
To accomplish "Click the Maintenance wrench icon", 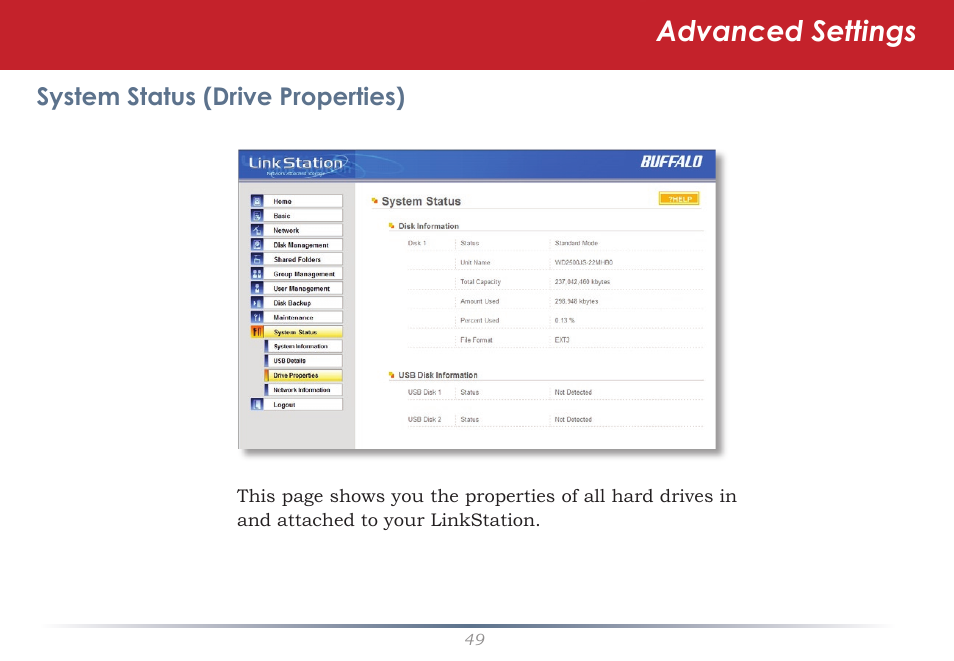I will pyautogui.click(x=257, y=318).
